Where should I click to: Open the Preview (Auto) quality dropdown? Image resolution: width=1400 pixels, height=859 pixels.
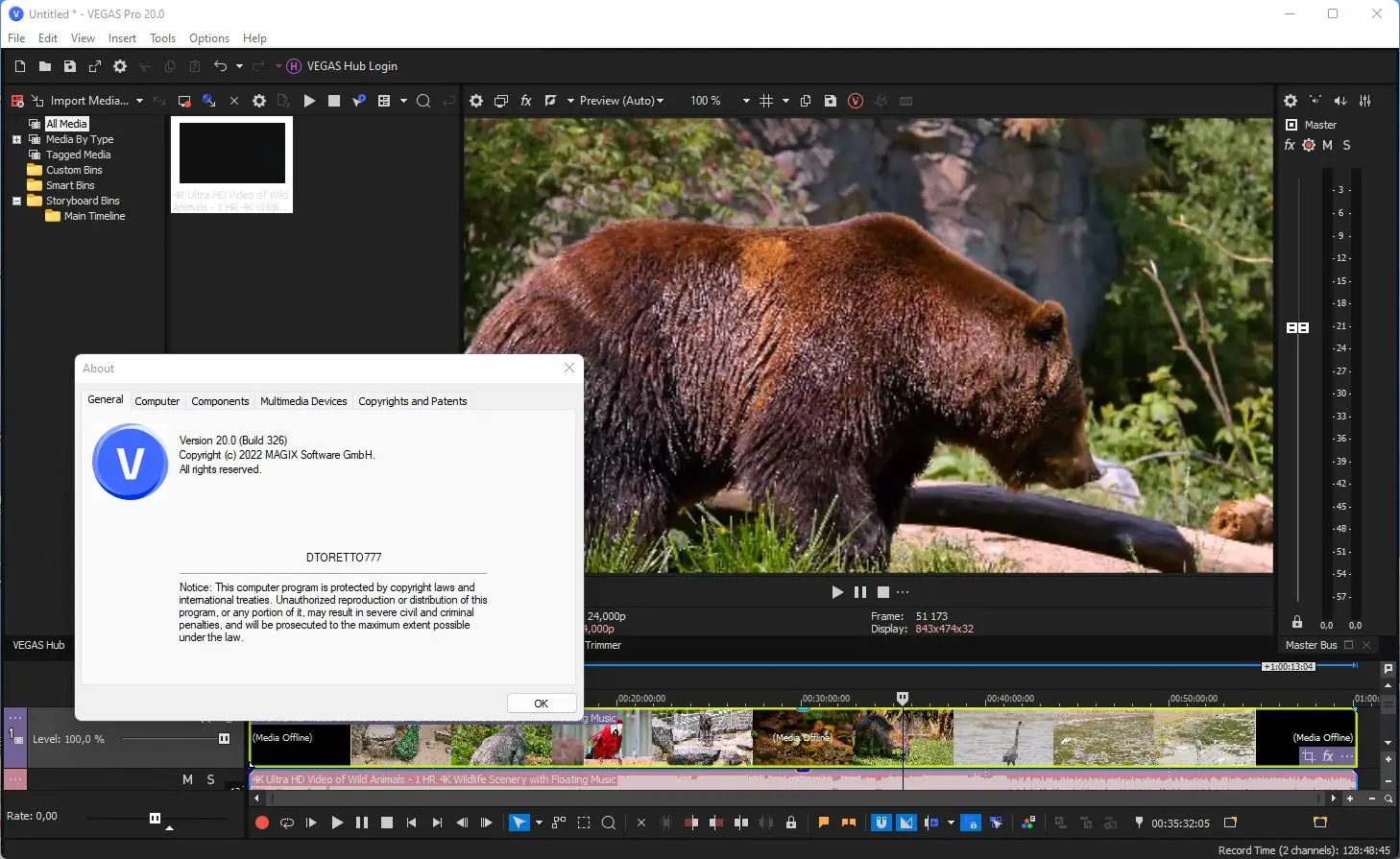[621, 101]
